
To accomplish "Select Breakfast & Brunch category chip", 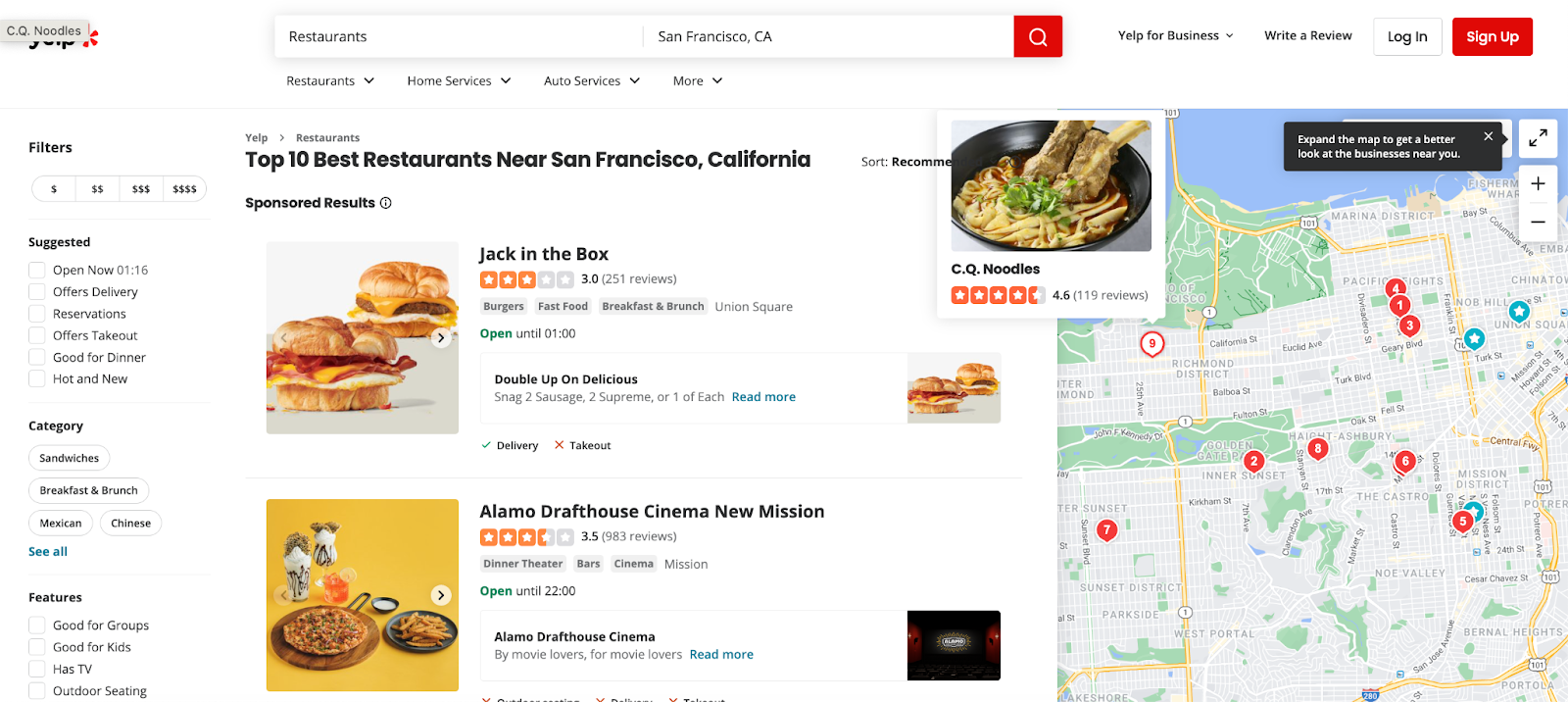I will [89, 490].
